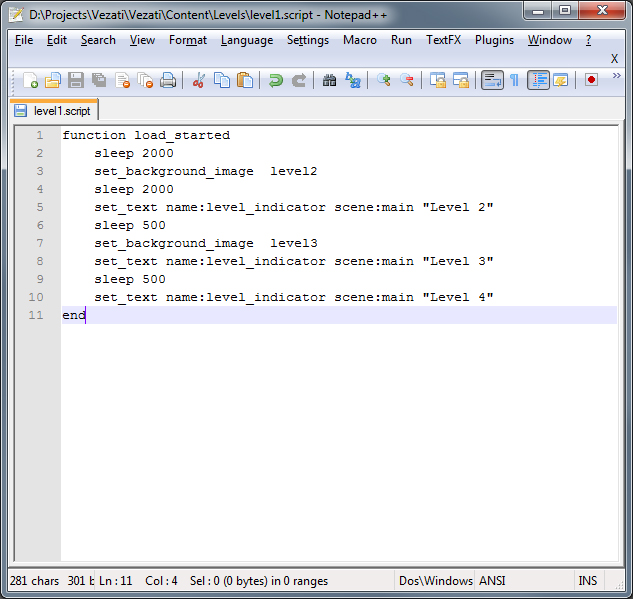Toggle indent guide toolbar button
The width and height of the screenshot is (633, 599).
click(x=538, y=80)
